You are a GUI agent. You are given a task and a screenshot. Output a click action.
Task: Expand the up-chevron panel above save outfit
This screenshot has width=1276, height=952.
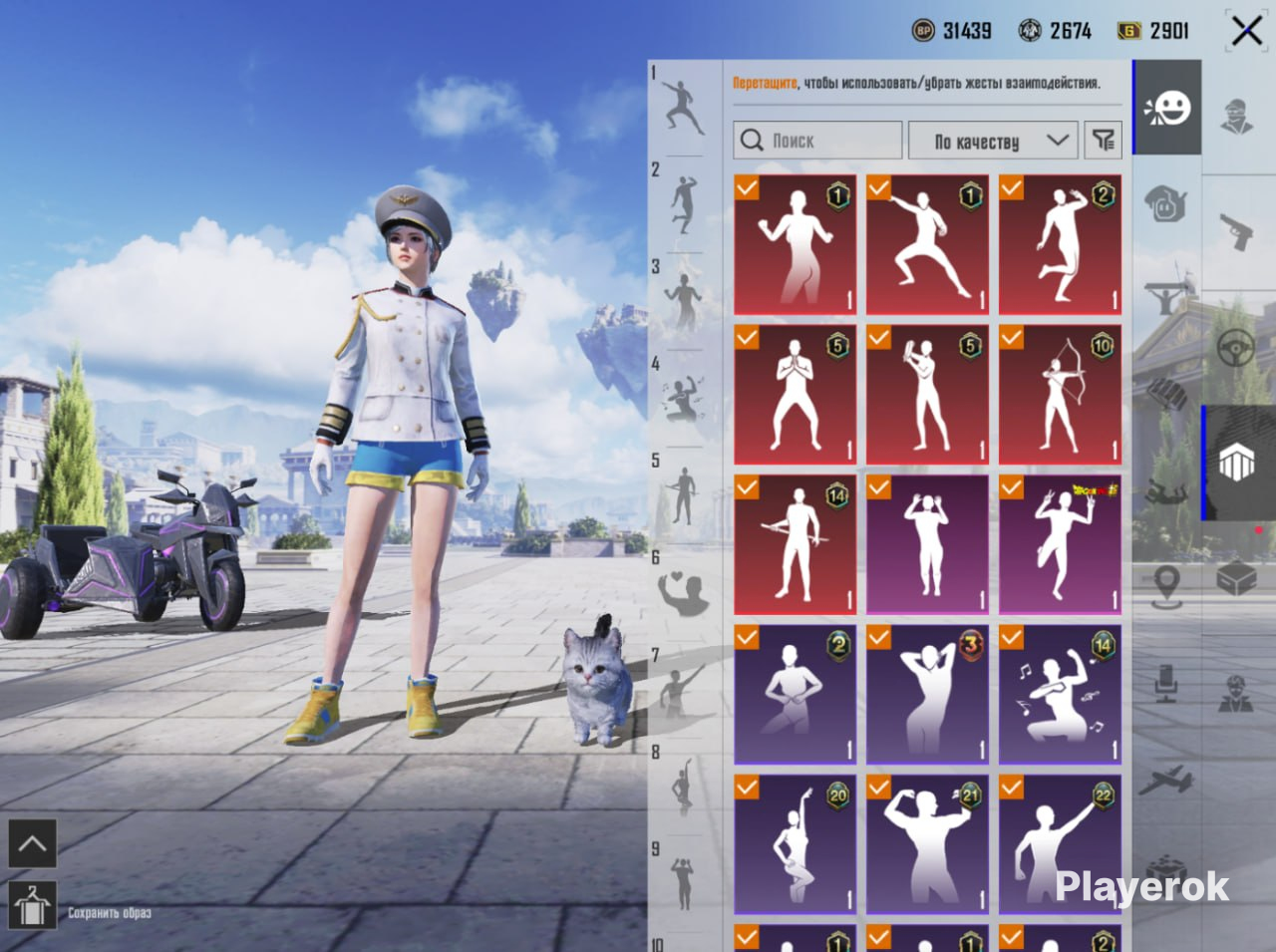point(32,844)
